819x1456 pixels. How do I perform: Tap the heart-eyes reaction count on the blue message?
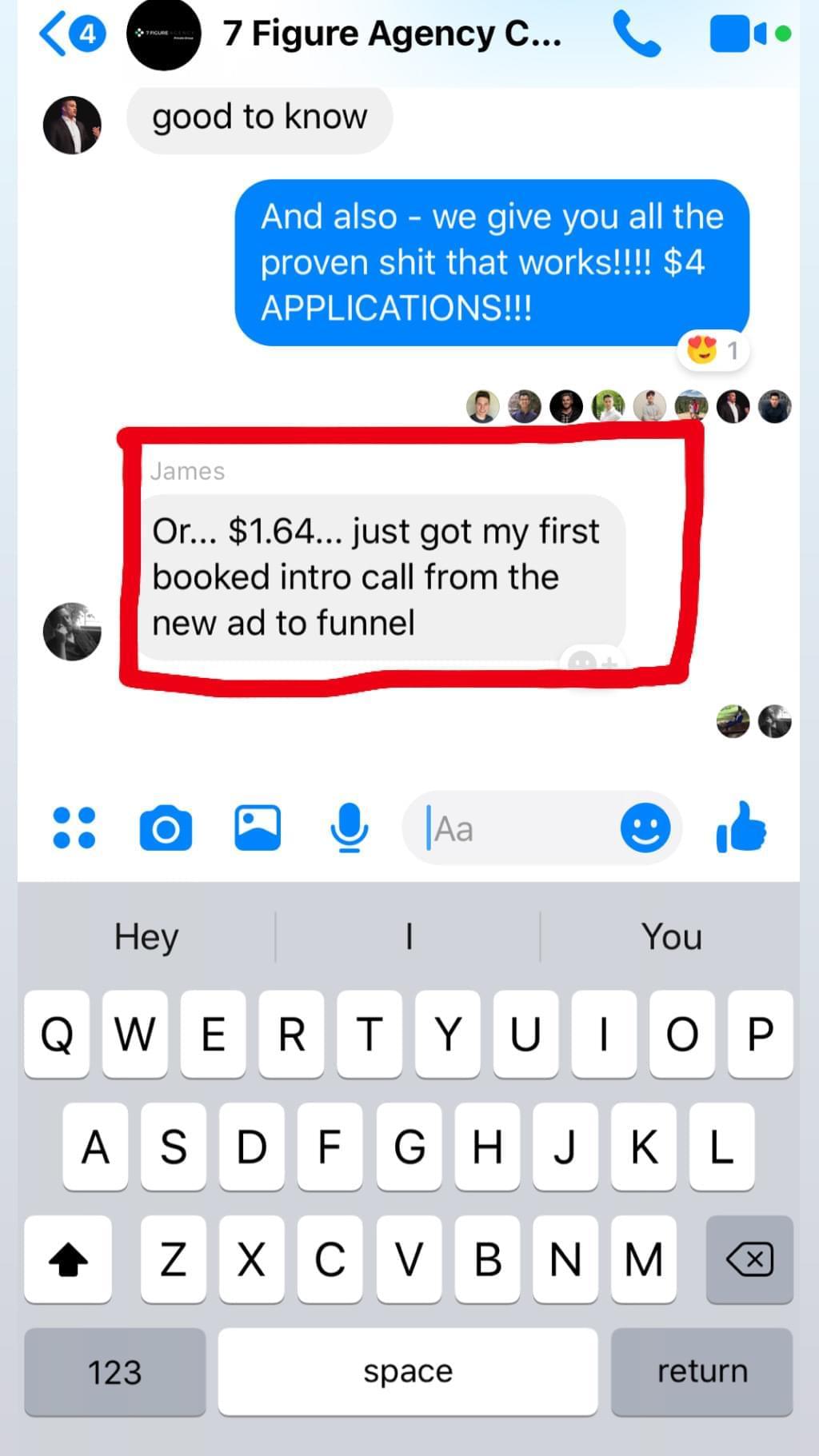[713, 350]
